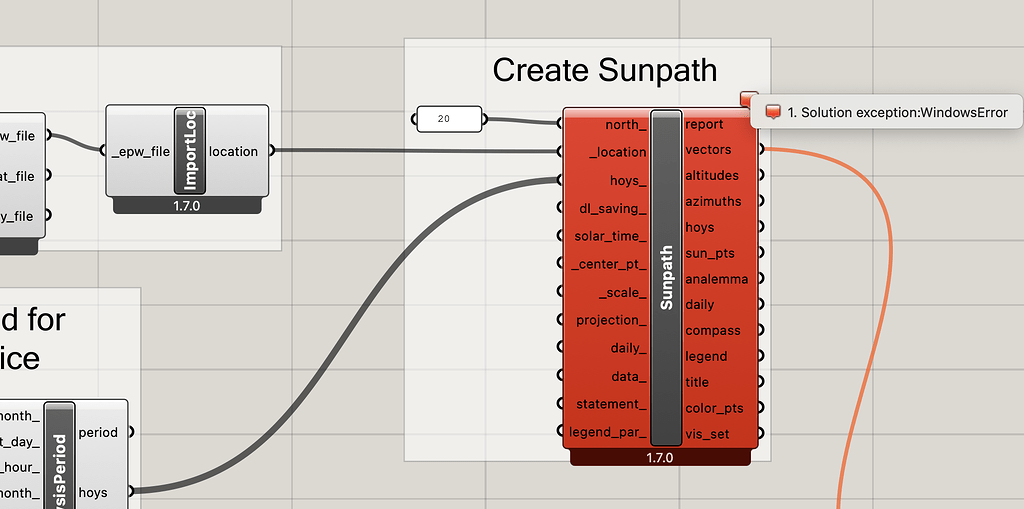Click the hoys output grip of AnalysisPeriod

click(x=131, y=491)
